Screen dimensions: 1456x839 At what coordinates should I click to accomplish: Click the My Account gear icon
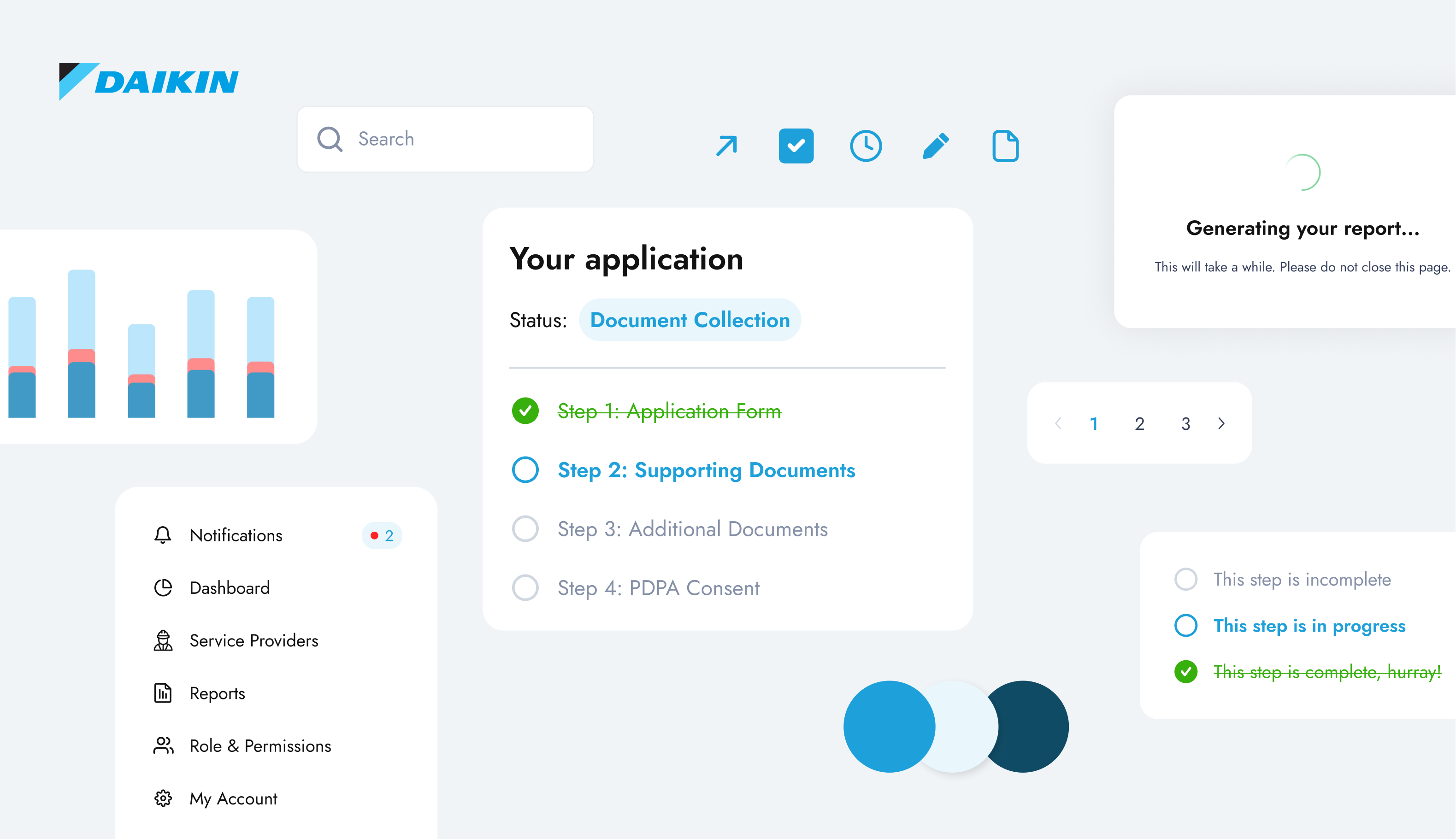pos(163,798)
